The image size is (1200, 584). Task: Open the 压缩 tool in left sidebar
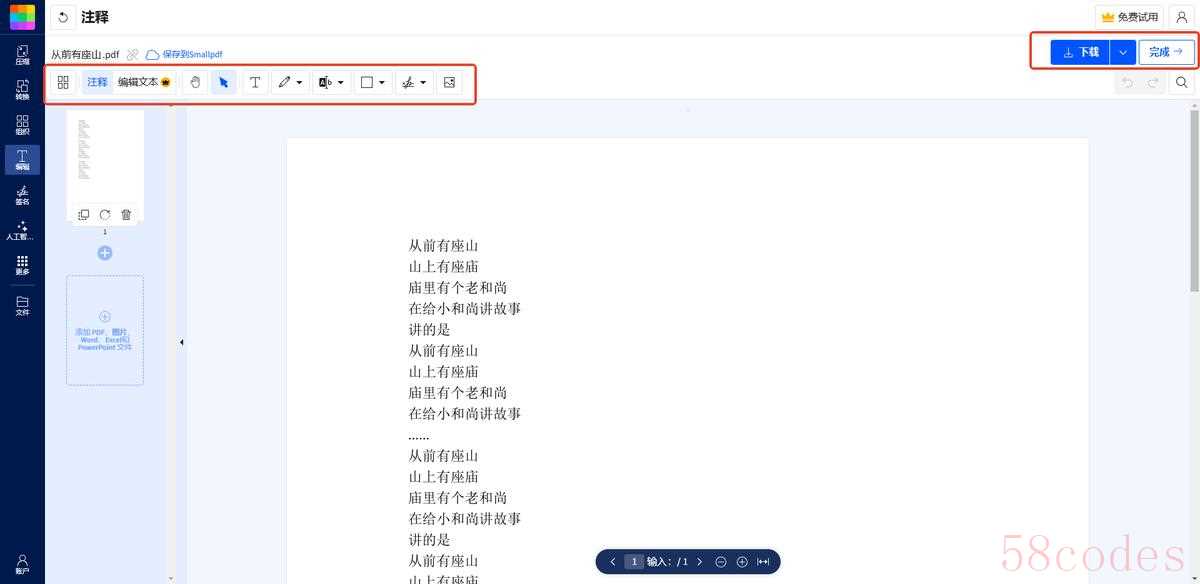[x=22, y=54]
